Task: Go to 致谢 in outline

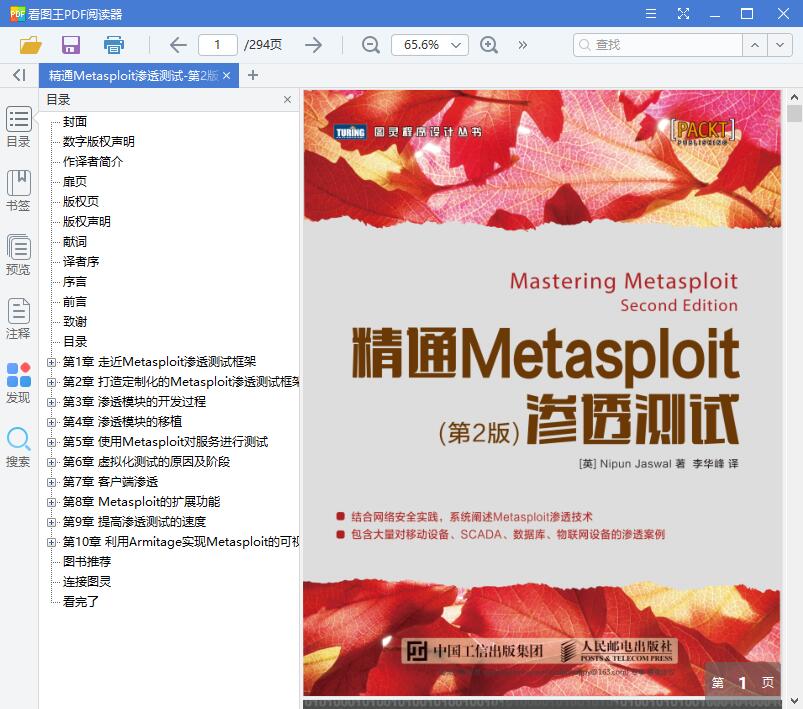Action: point(75,321)
